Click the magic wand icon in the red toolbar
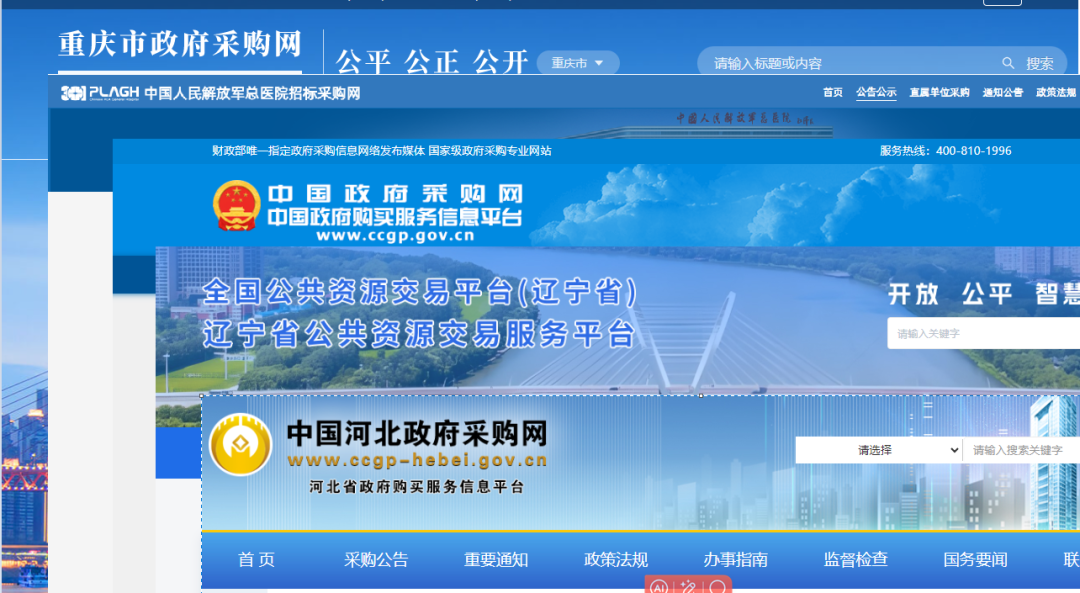The image size is (1080, 593). [688, 587]
